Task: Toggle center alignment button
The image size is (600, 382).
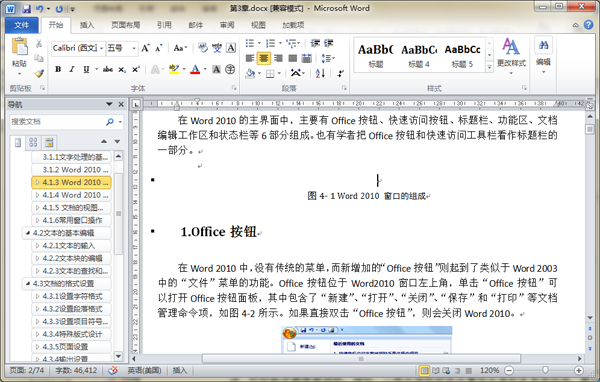Action: [264, 58]
